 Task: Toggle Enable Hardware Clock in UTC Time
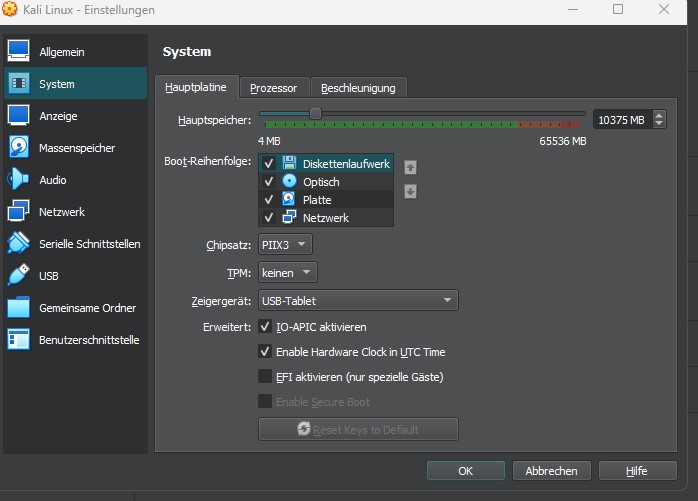265,351
